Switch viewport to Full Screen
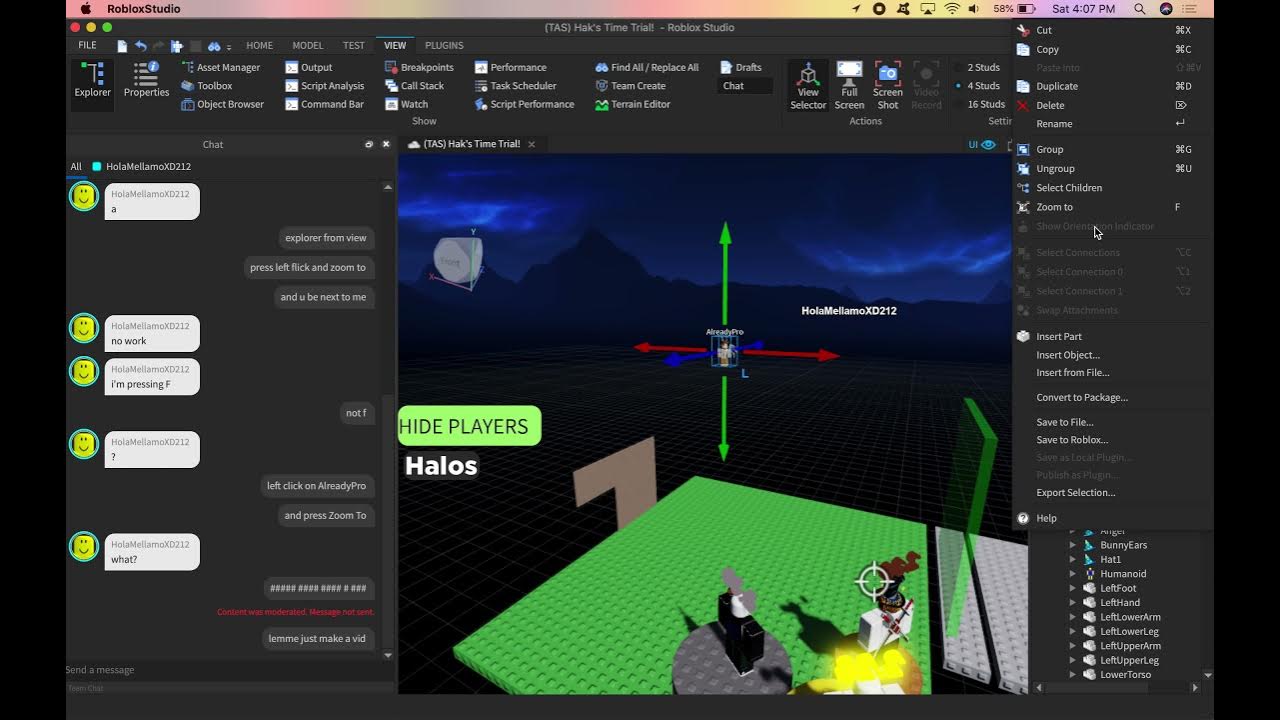 click(849, 85)
